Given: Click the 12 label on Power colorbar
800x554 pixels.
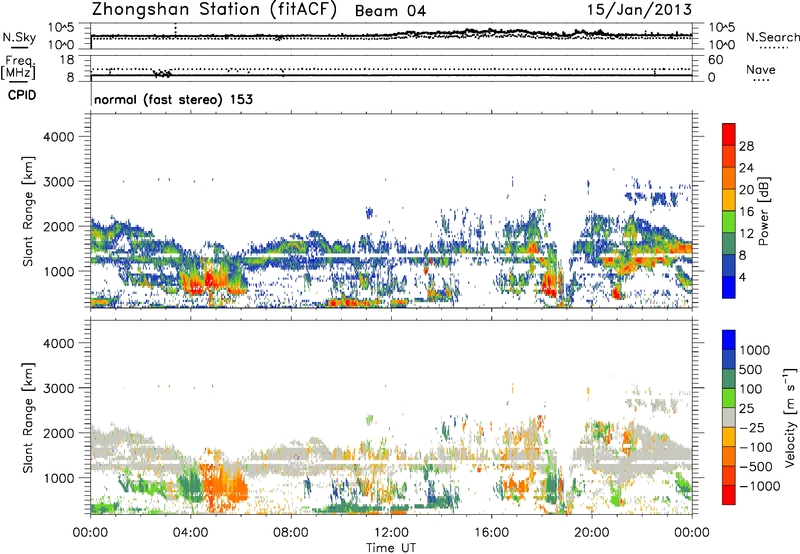Looking at the screenshot, I should tap(746, 234).
